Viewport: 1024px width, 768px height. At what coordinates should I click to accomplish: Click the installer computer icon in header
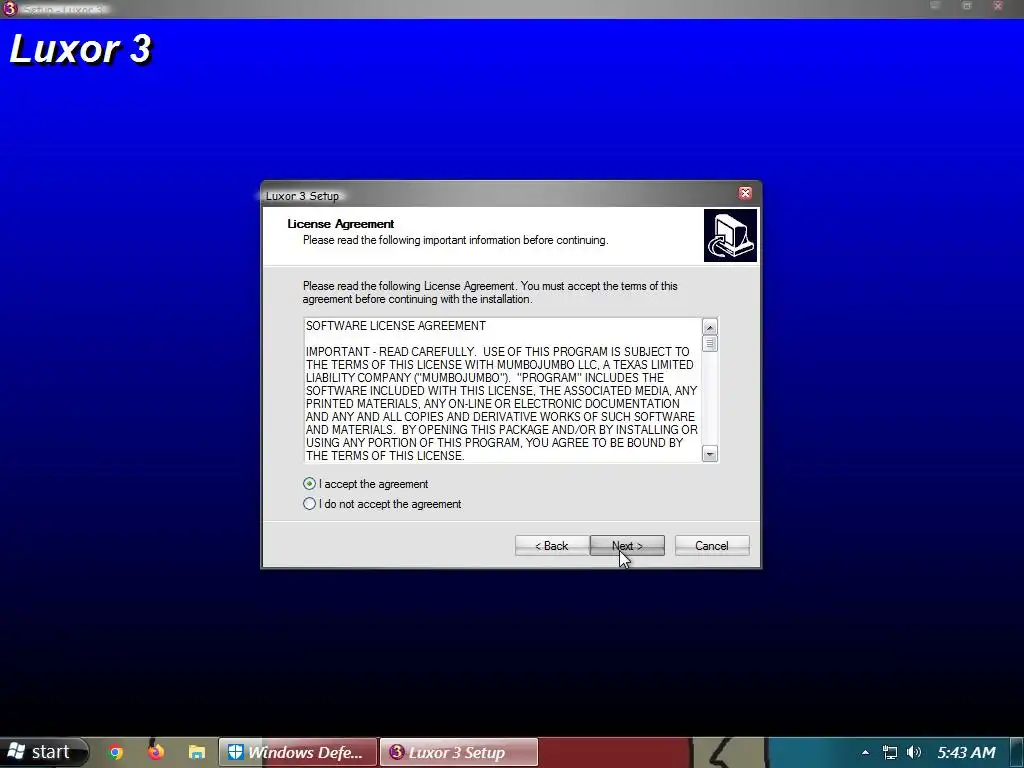(x=730, y=235)
